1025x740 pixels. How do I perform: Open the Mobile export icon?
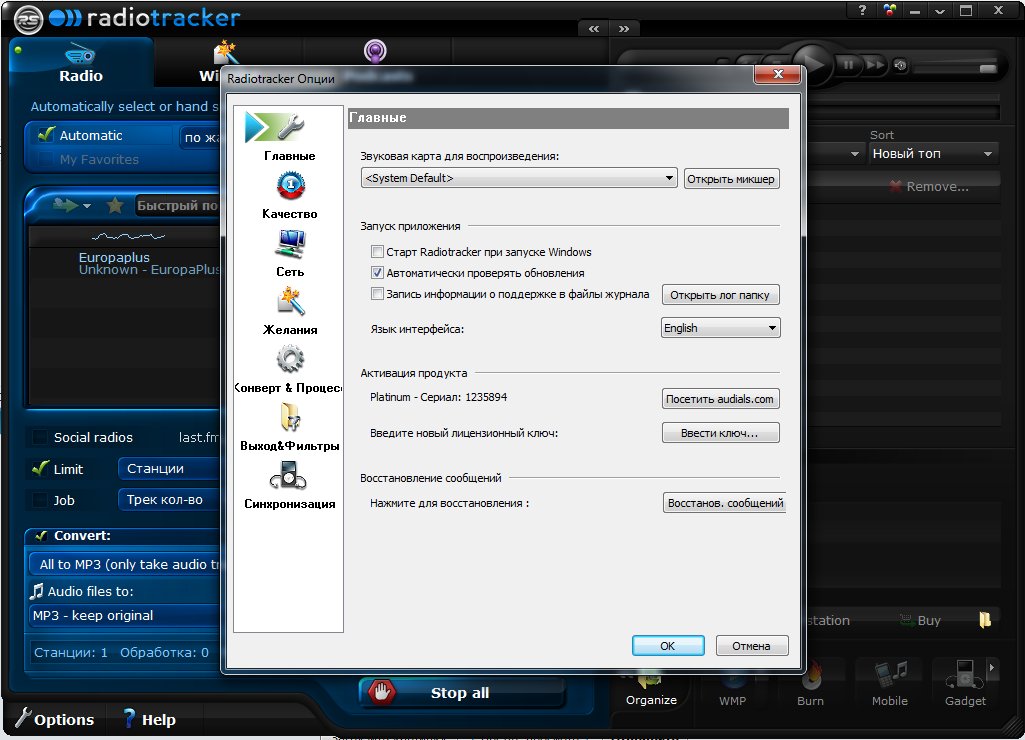pos(890,685)
